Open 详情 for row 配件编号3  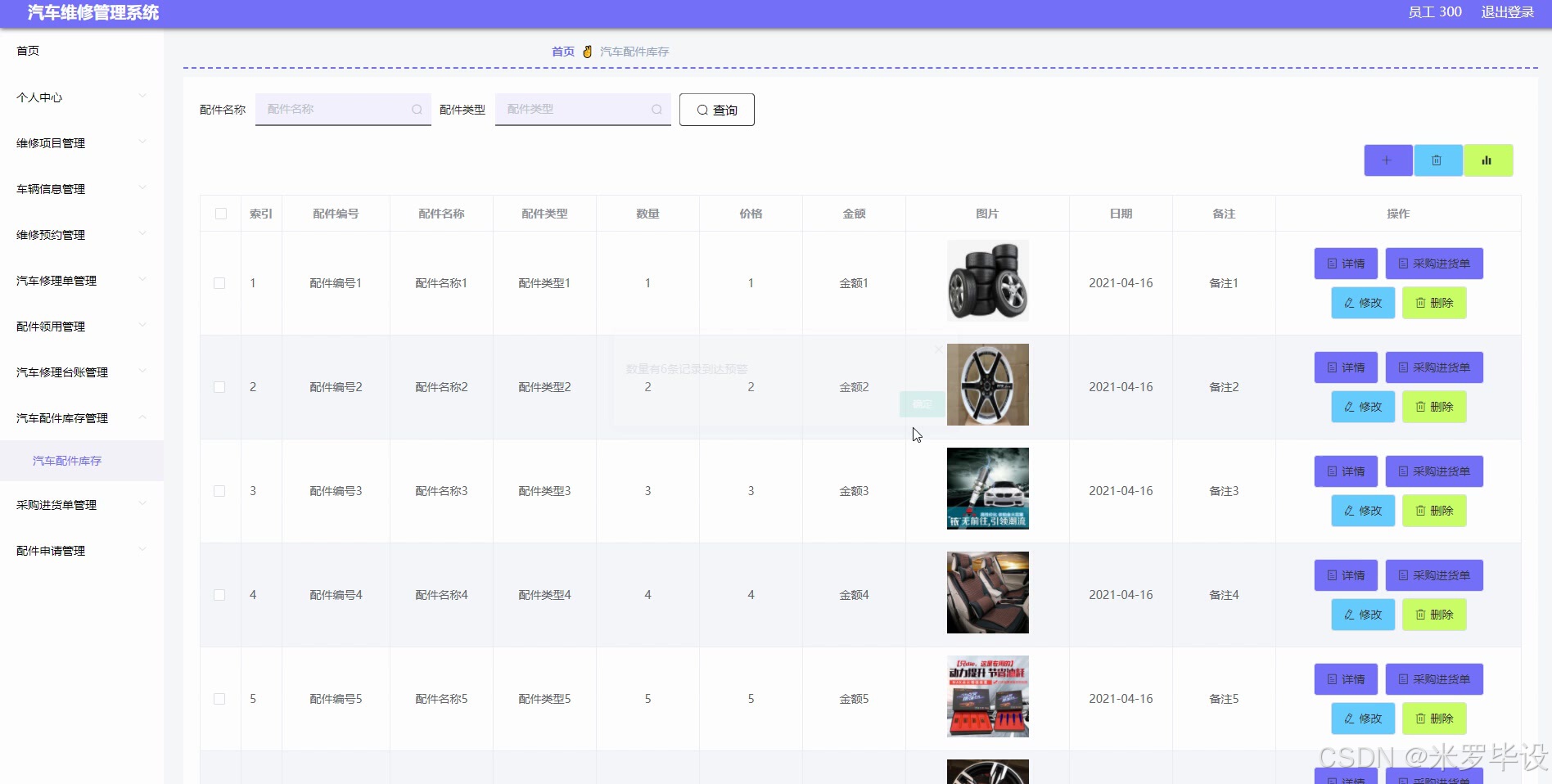coord(1346,471)
